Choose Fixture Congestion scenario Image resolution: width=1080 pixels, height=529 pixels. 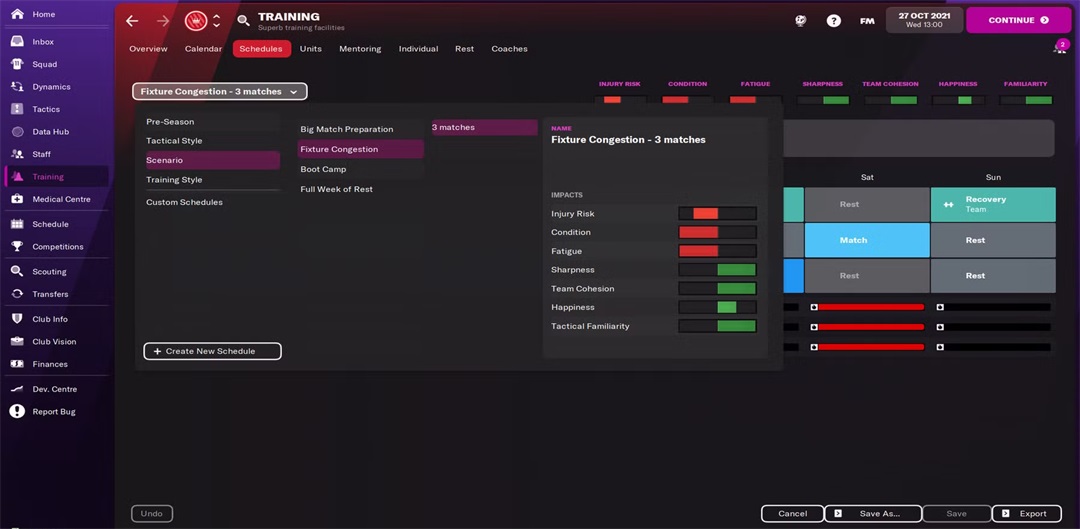coord(361,149)
